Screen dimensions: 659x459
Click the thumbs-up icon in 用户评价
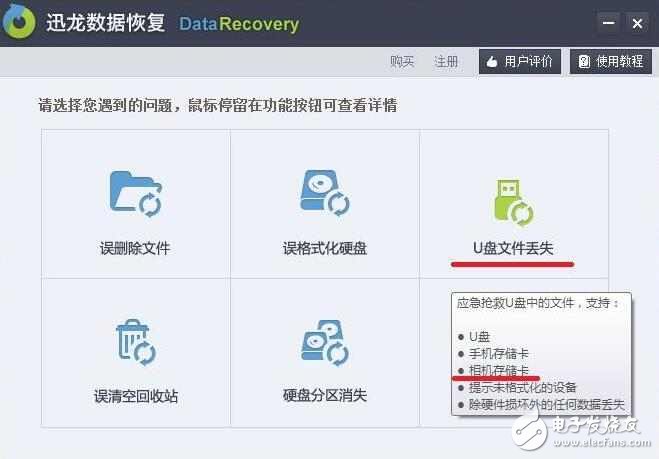[x=492, y=62]
